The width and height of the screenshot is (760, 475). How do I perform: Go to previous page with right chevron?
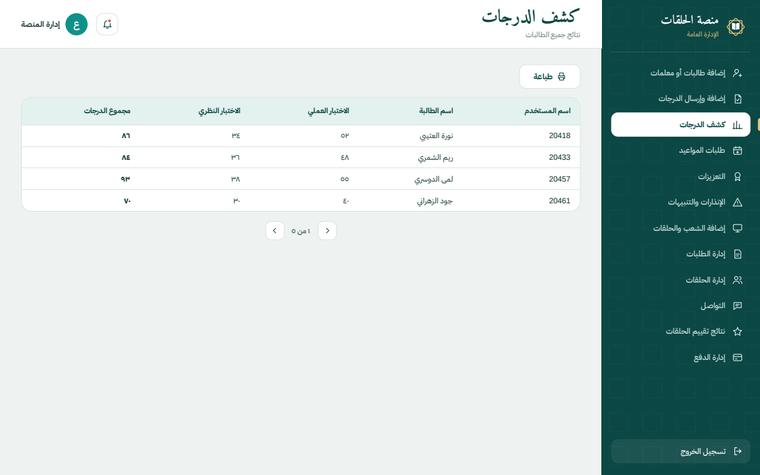click(x=327, y=231)
